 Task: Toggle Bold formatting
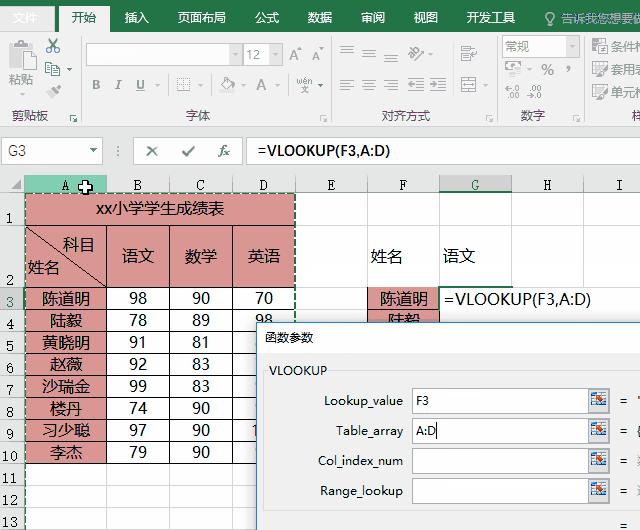96,85
